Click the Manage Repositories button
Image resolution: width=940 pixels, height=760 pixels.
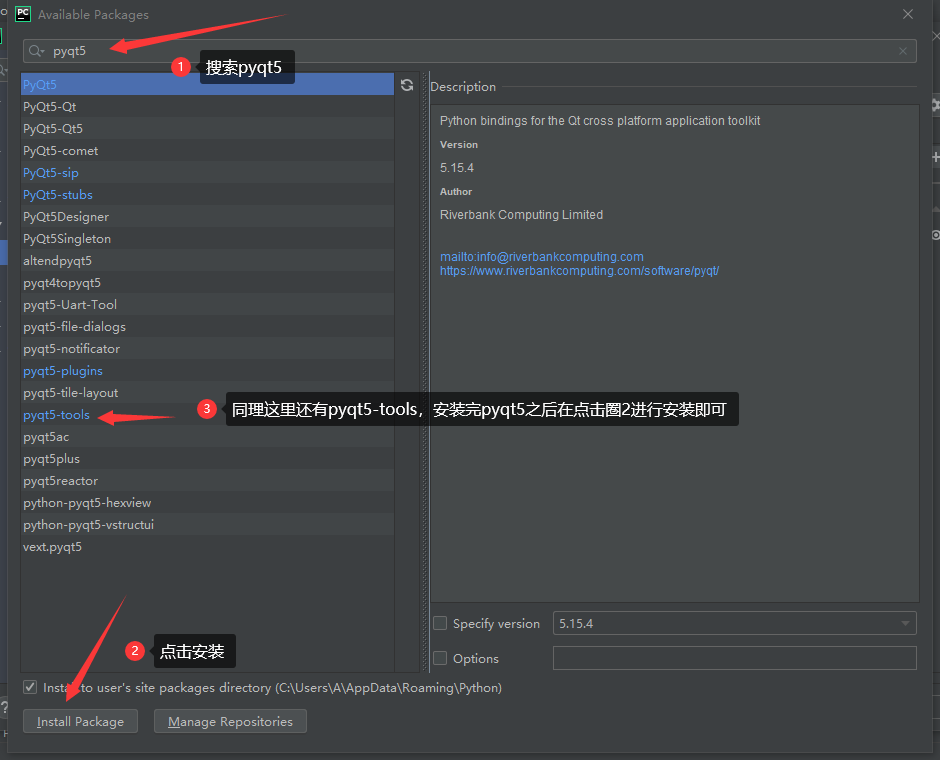click(x=230, y=721)
